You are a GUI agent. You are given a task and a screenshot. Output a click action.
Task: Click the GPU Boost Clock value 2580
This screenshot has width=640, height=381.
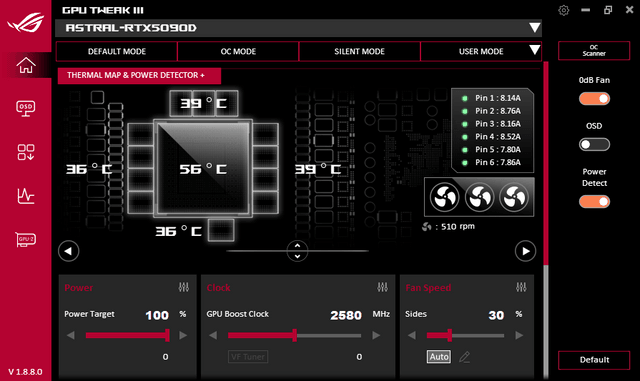click(346, 315)
